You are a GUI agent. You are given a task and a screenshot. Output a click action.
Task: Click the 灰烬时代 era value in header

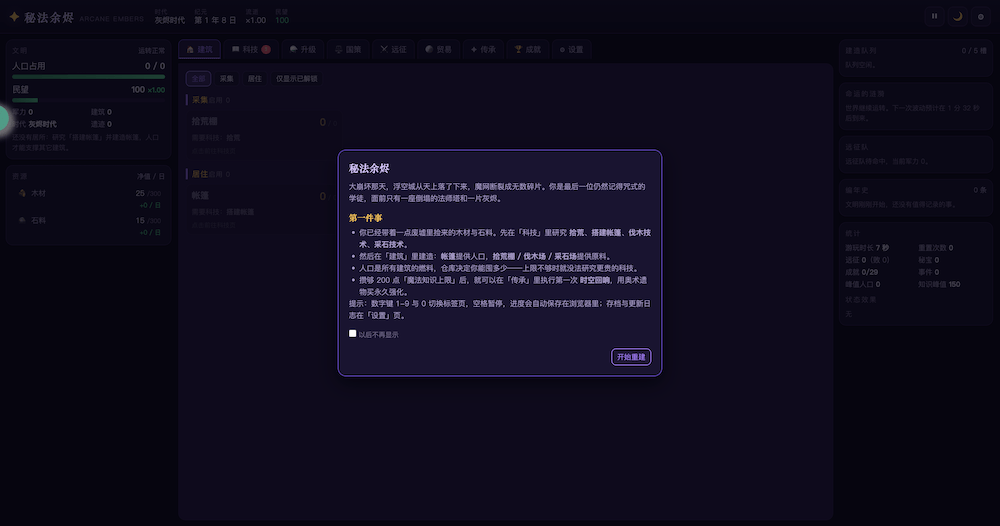point(170,20)
